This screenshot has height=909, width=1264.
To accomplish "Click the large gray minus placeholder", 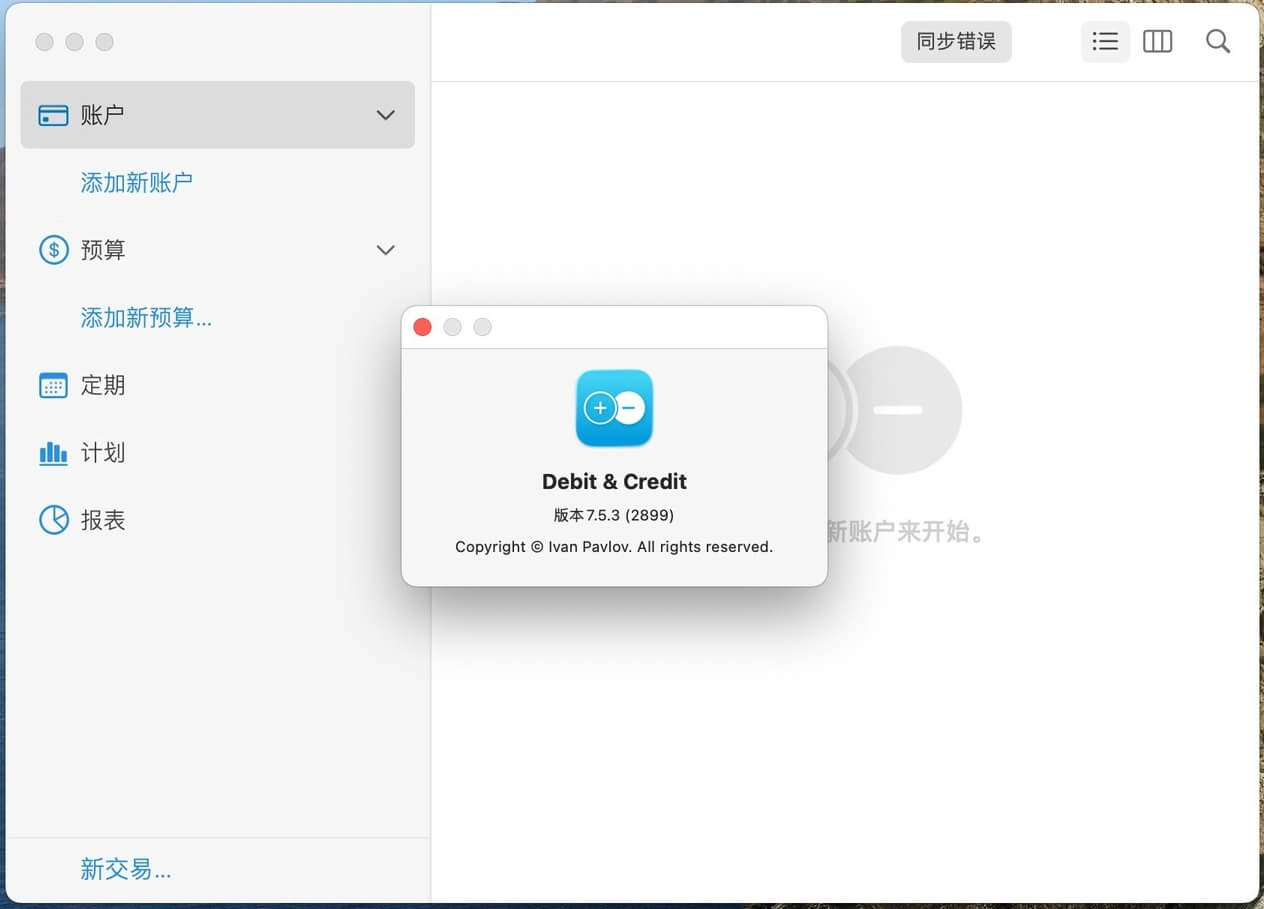I will [898, 410].
